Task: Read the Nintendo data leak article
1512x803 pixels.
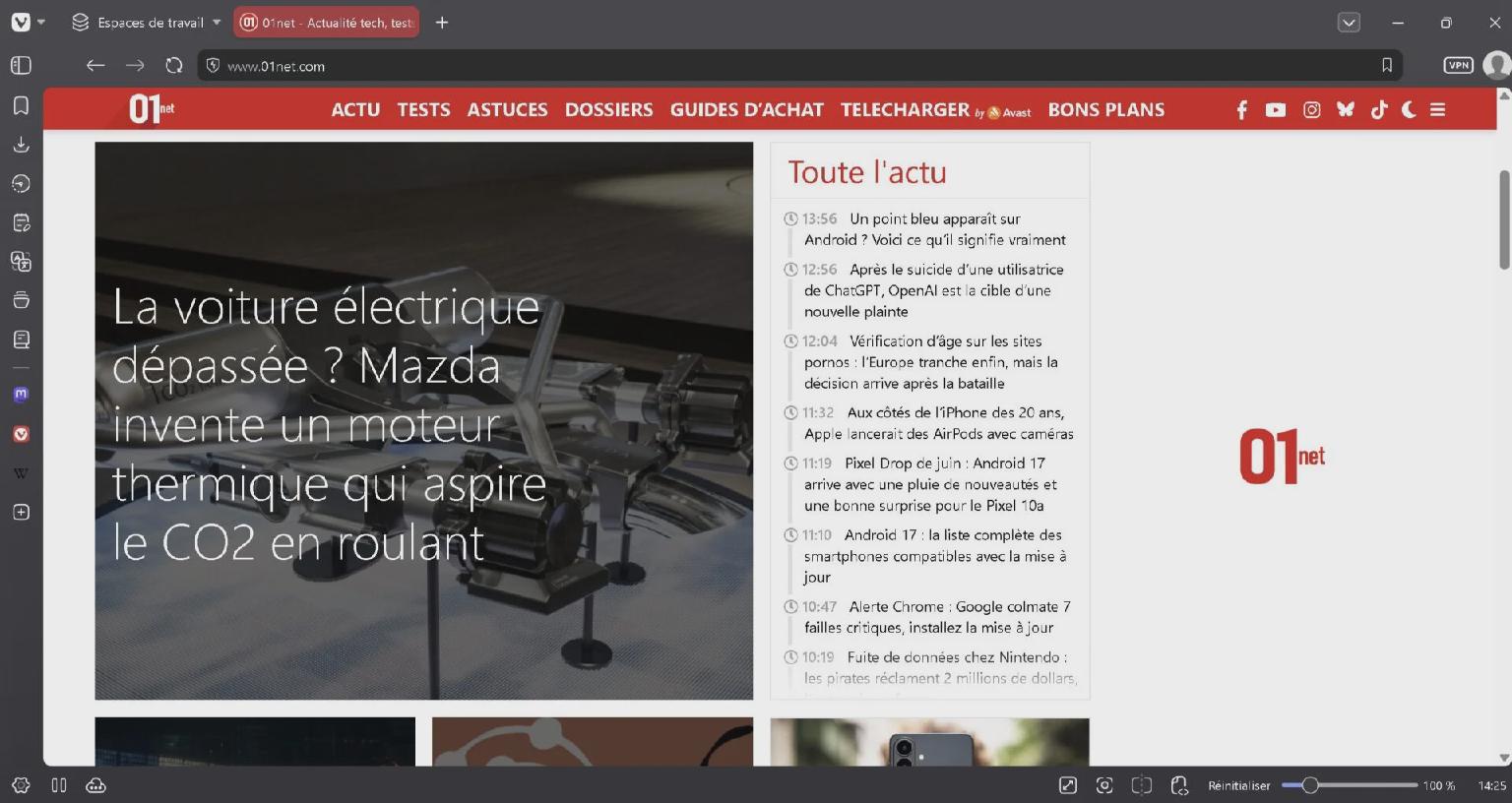Action: (939, 667)
